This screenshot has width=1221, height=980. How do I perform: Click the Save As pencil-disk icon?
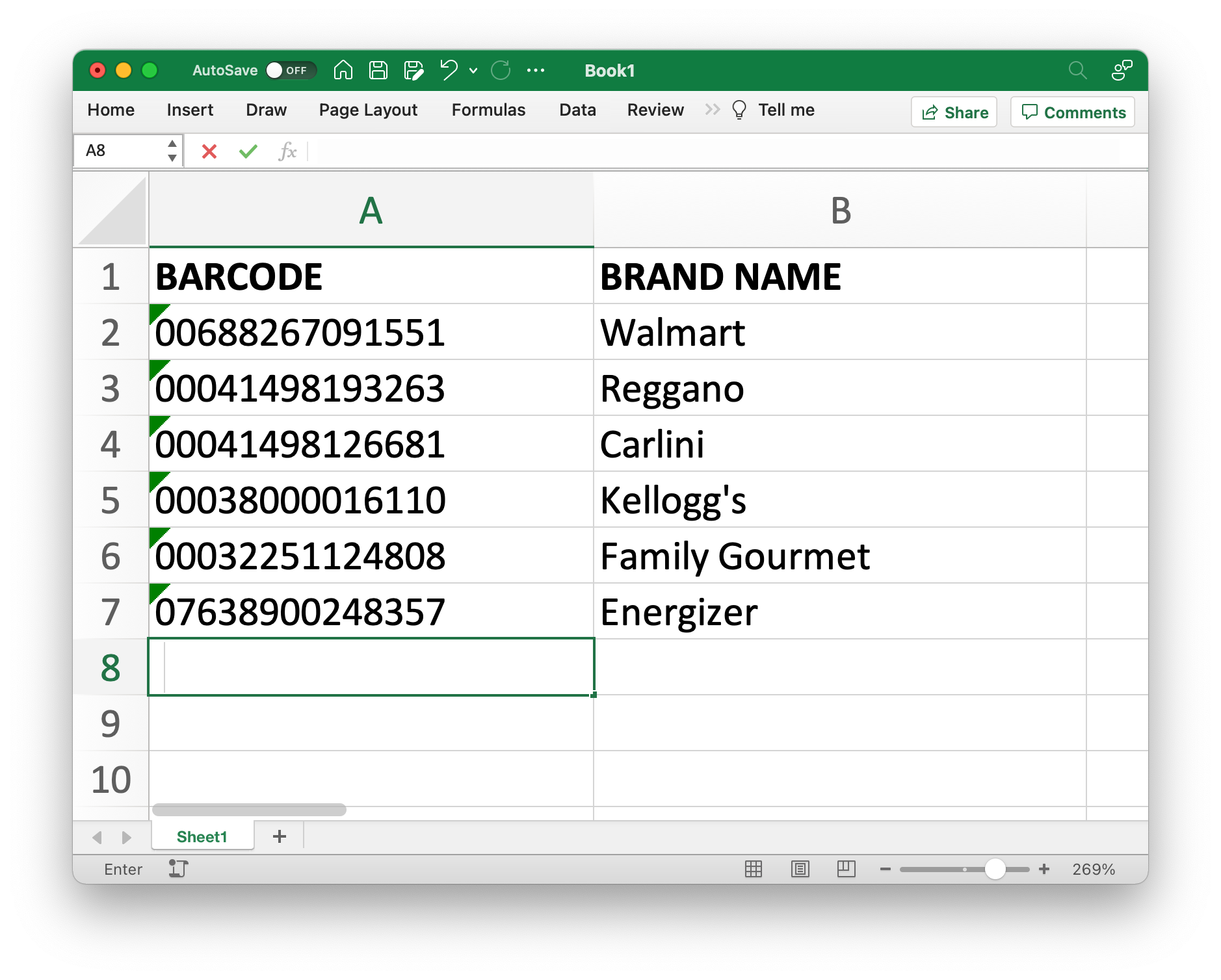[x=414, y=70]
